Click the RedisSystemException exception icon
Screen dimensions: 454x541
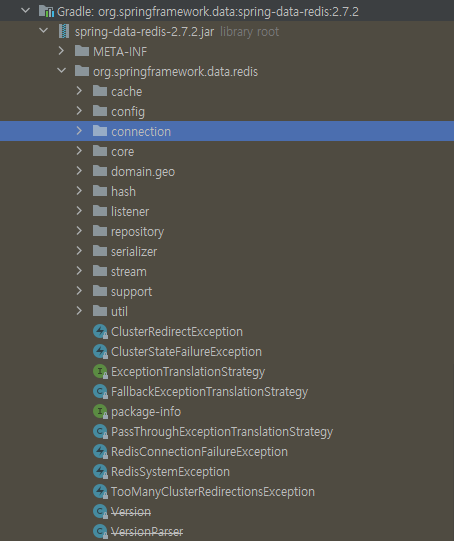(x=100, y=472)
